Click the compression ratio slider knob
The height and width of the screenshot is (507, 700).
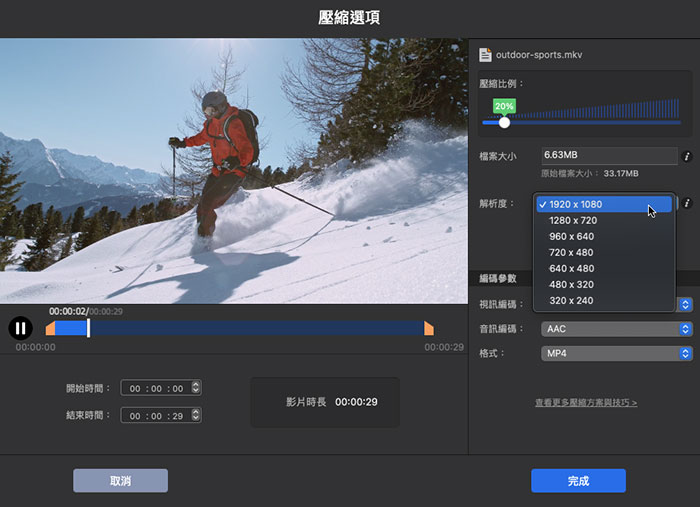[504, 122]
